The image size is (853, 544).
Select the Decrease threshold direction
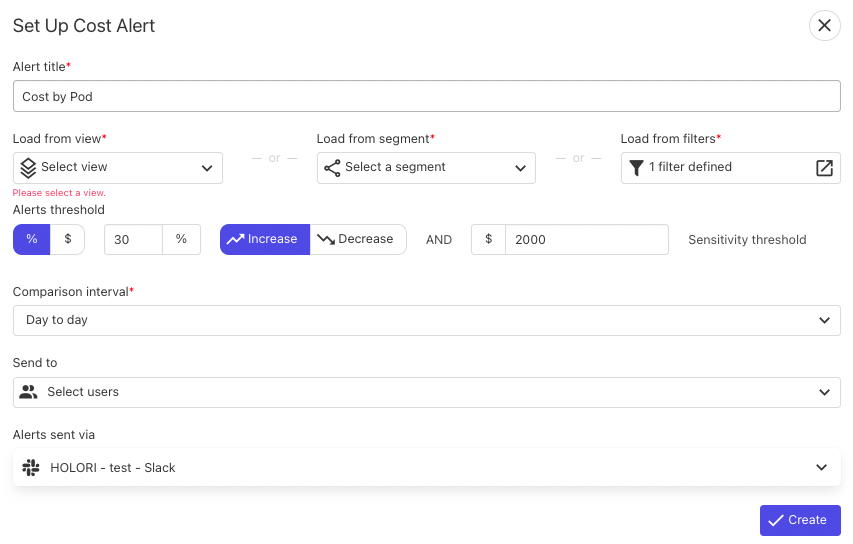pos(358,239)
